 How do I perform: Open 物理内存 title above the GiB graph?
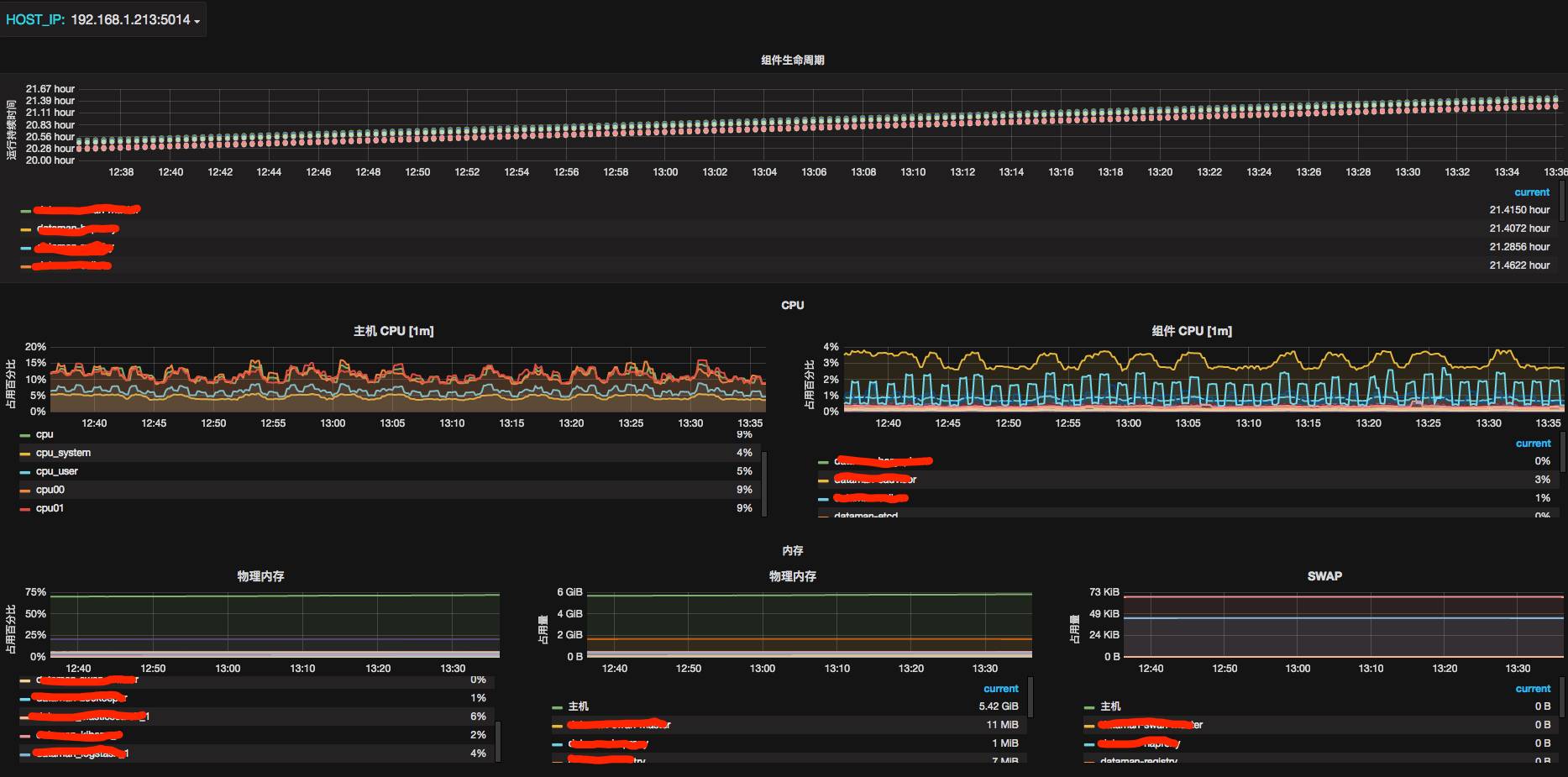coord(792,576)
